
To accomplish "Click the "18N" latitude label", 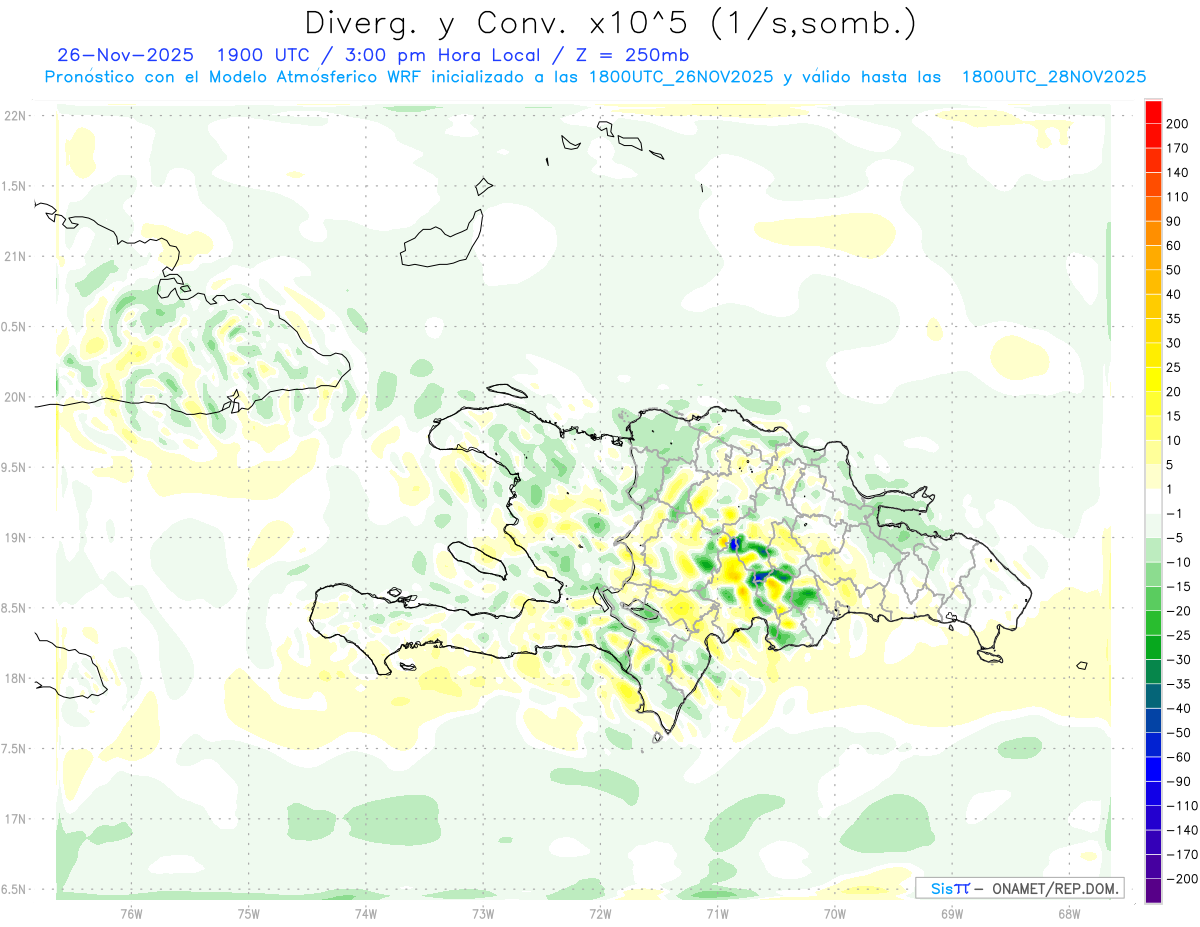I will 14,678.
